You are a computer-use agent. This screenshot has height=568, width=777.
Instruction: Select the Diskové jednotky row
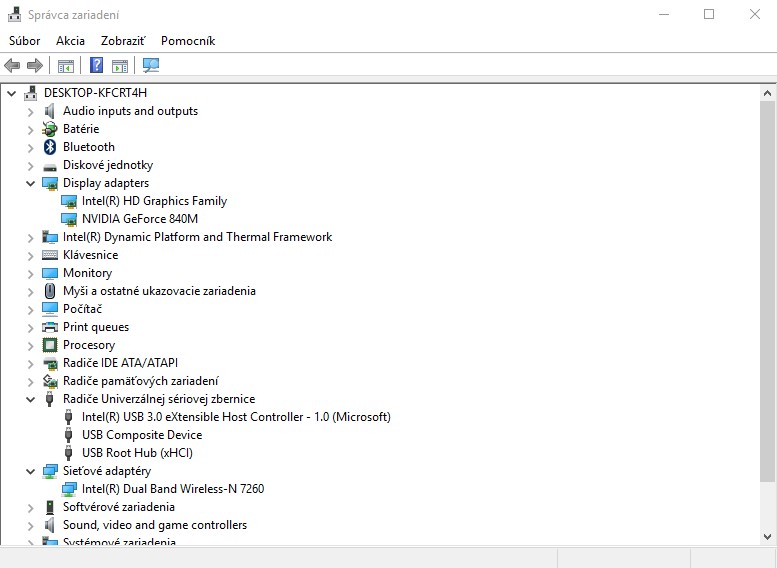(108, 165)
